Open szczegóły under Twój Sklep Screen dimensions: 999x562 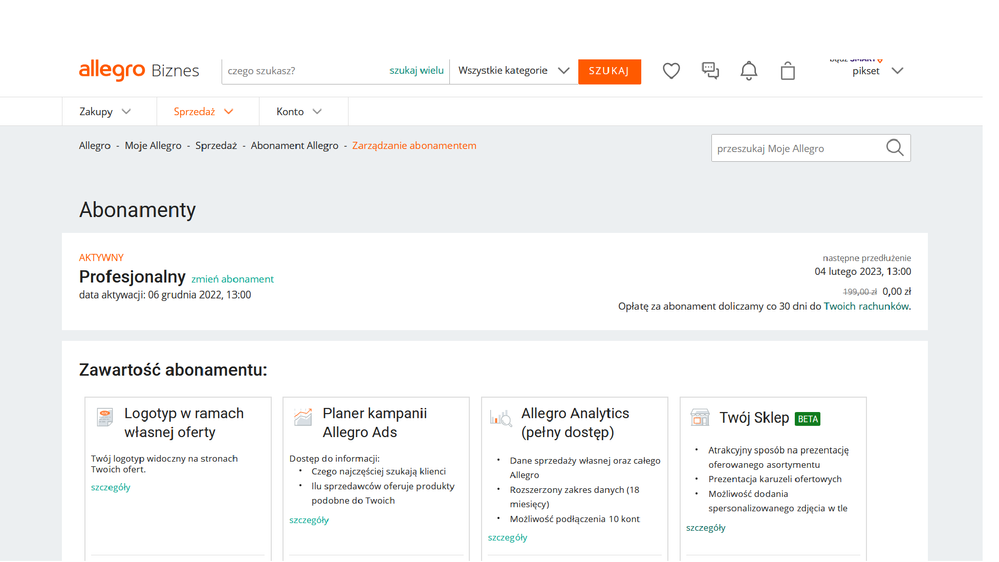point(706,528)
